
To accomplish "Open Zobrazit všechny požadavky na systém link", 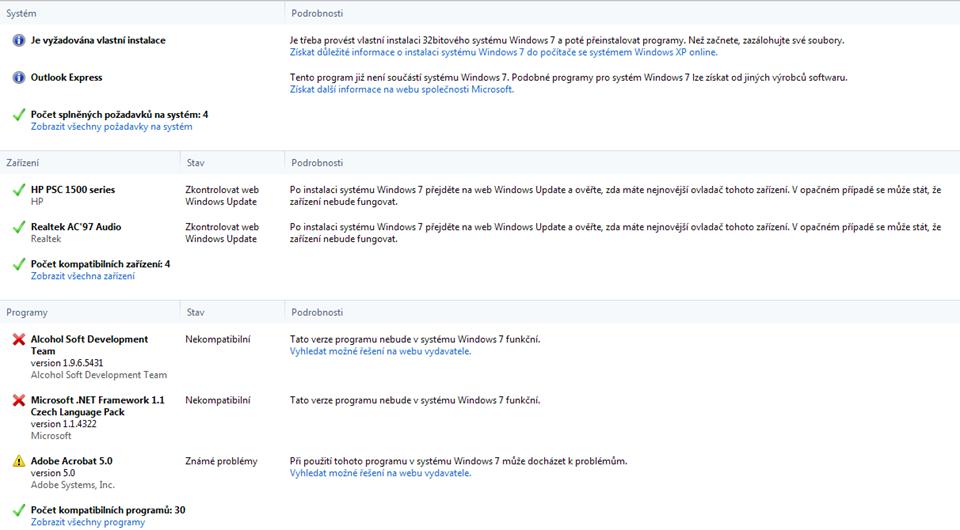I will click(x=111, y=127).
